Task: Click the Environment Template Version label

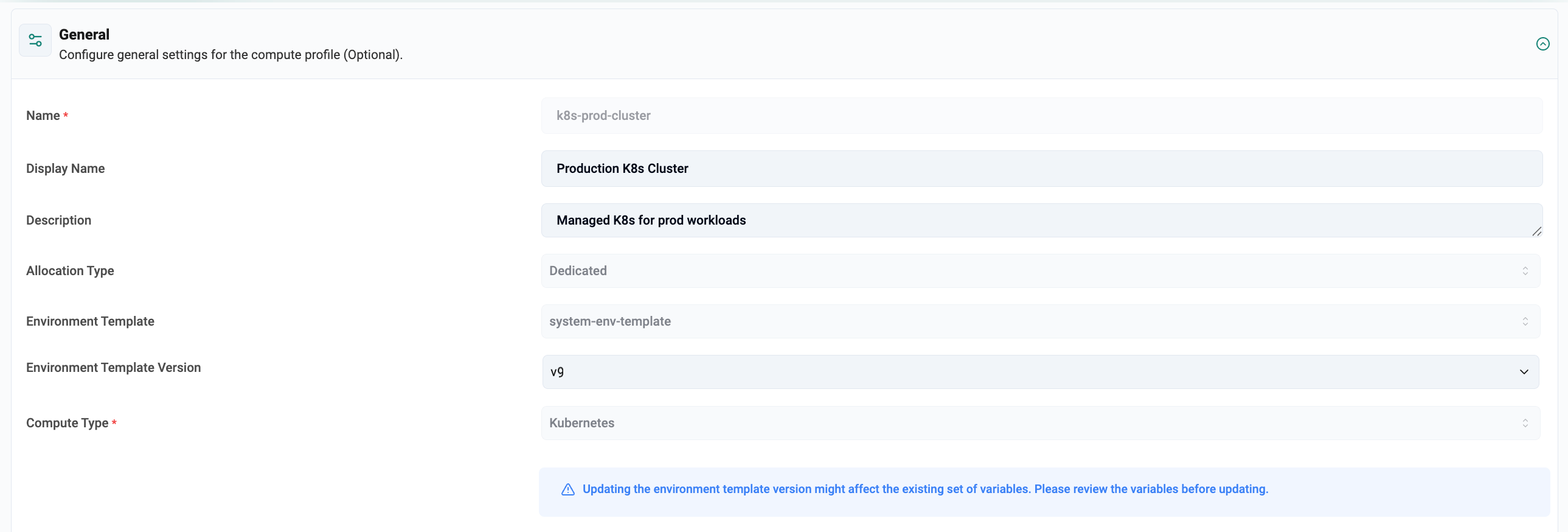Action: coord(113,368)
